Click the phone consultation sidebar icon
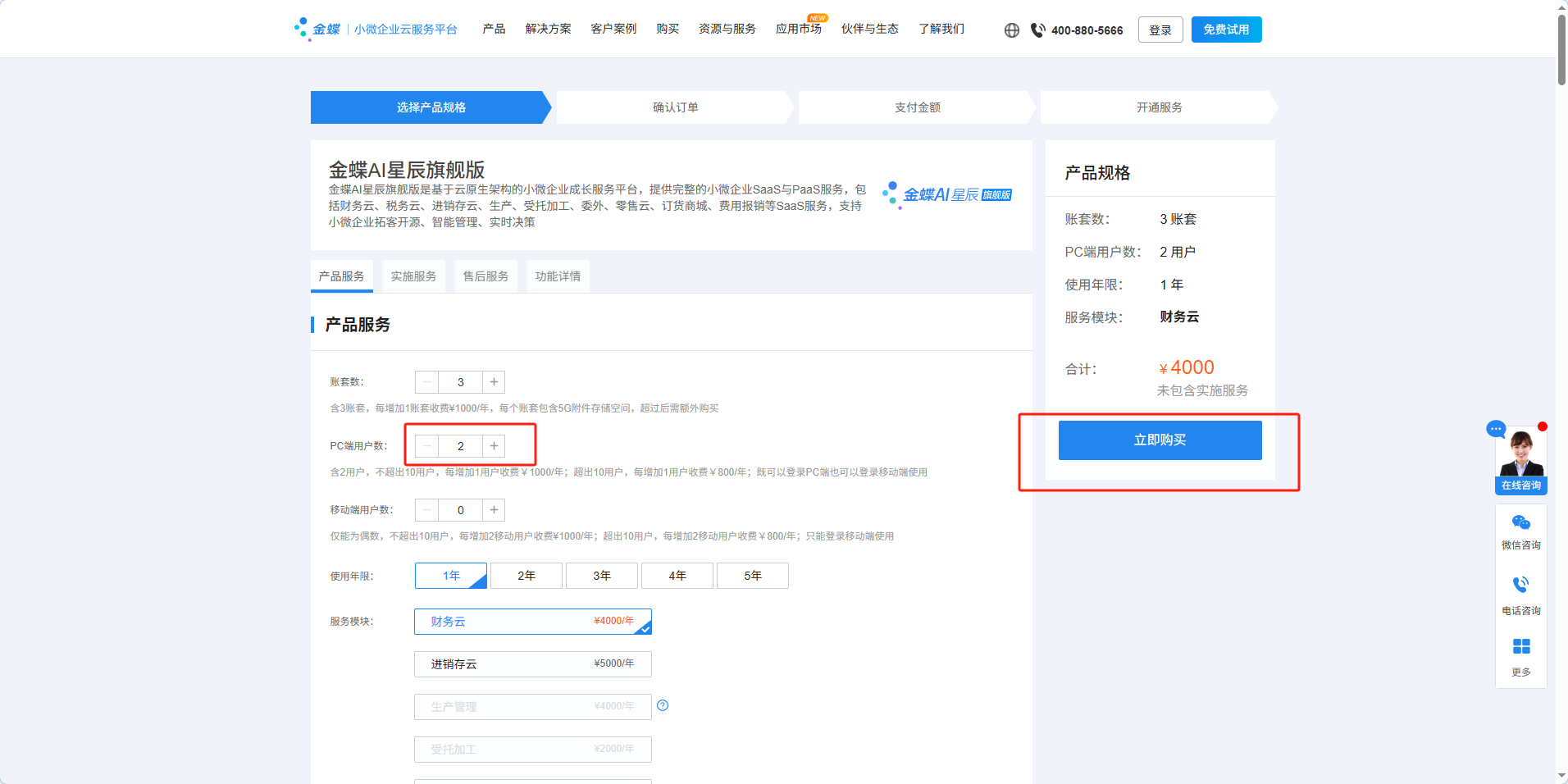The width and height of the screenshot is (1568, 784). 1520,585
